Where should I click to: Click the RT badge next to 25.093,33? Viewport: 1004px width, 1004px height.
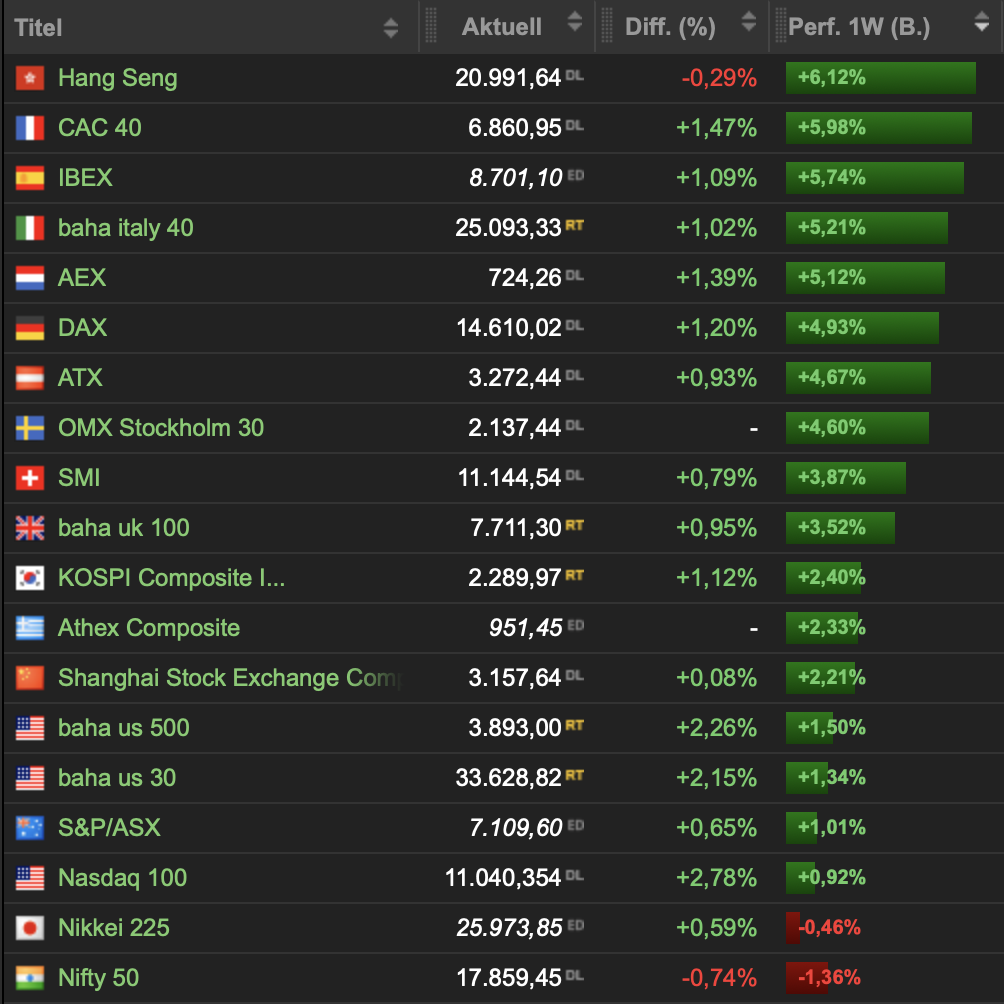574,225
